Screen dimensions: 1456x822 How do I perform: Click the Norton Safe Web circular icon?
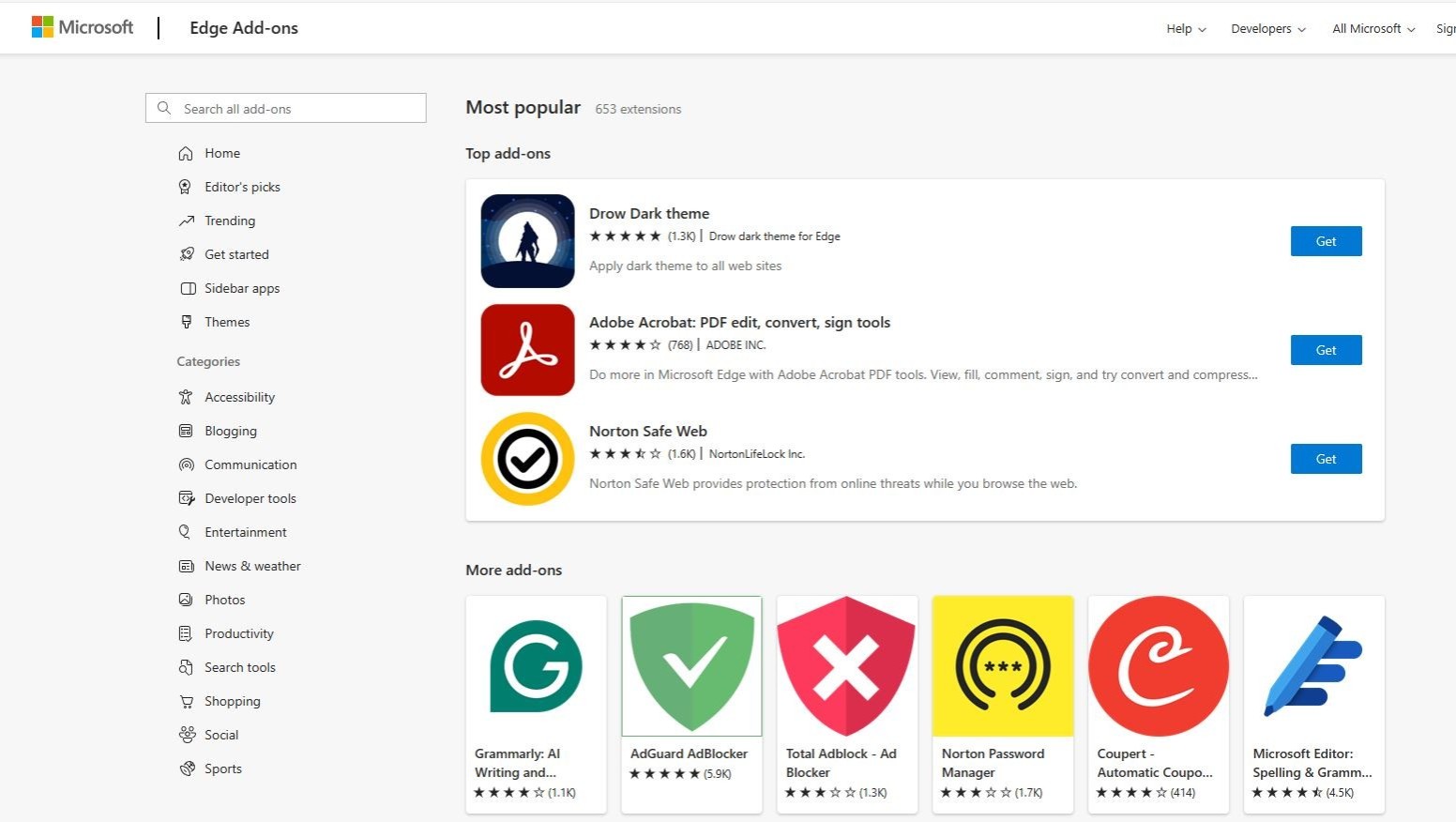point(526,459)
